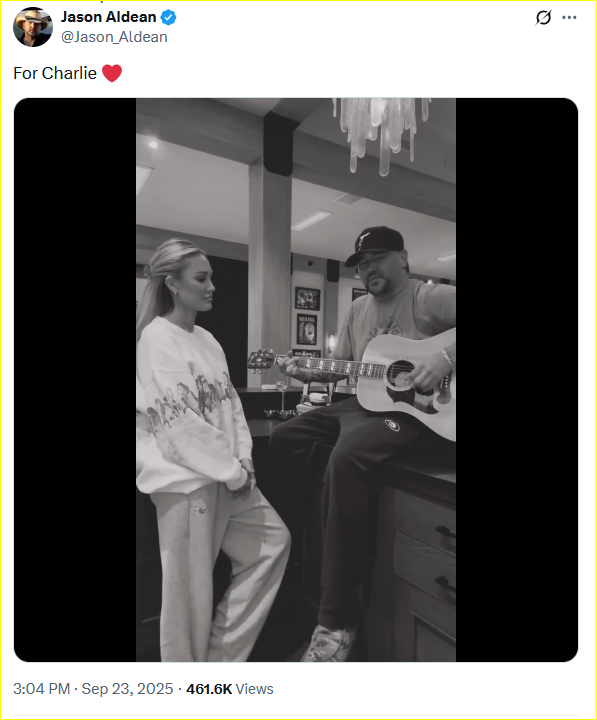
Task: Click the framed records on the wall
Action: 307,317
